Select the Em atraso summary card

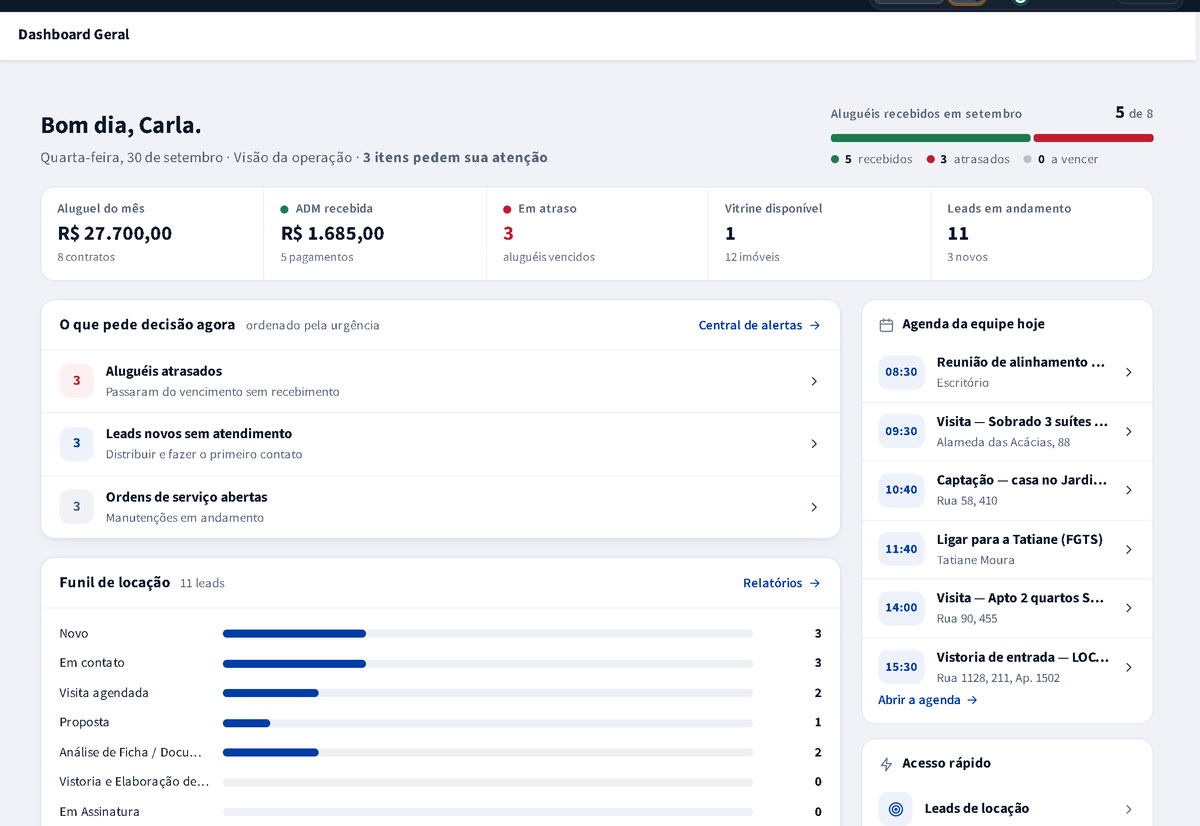click(597, 234)
